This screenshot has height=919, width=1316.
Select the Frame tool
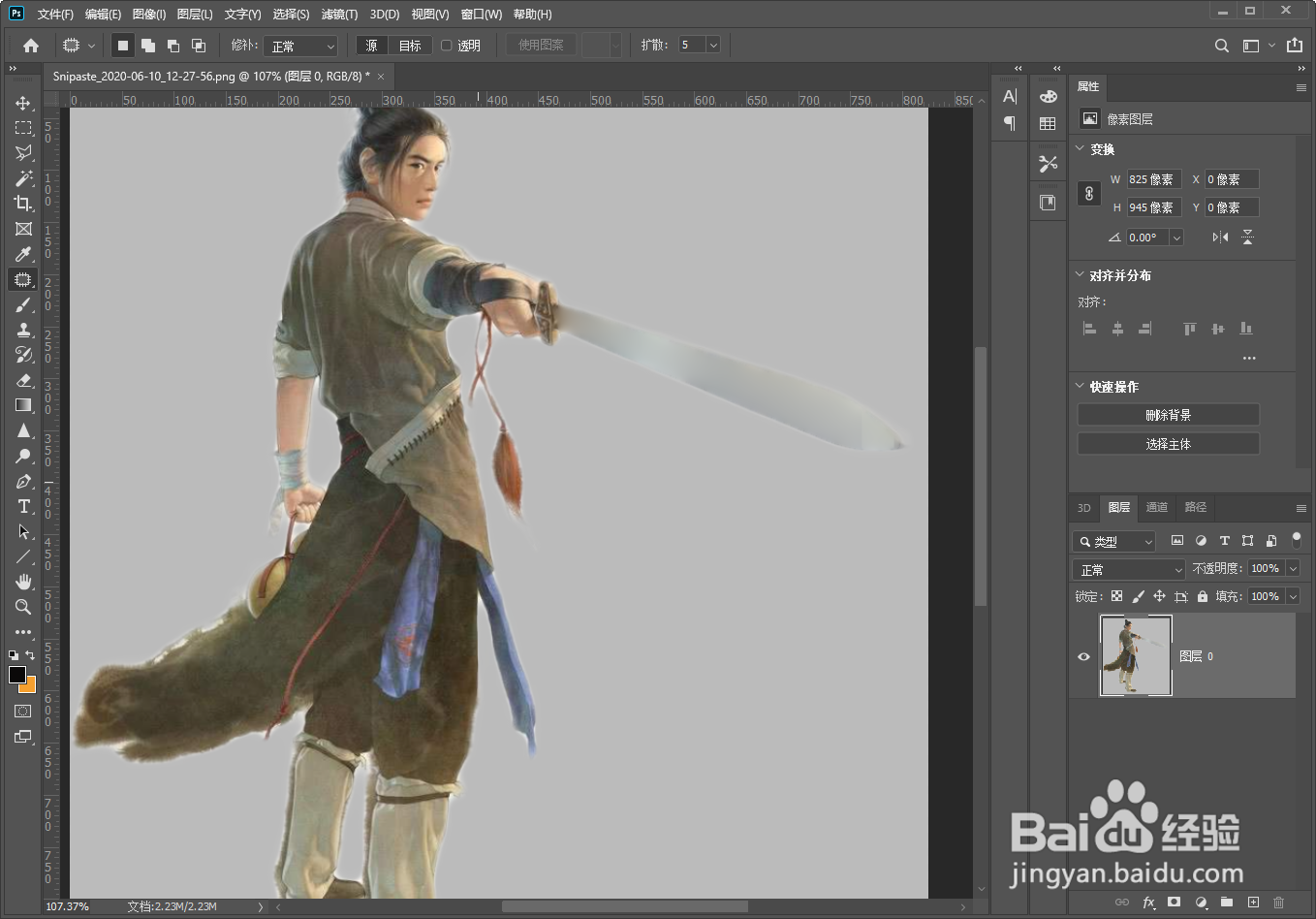[23, 229]
